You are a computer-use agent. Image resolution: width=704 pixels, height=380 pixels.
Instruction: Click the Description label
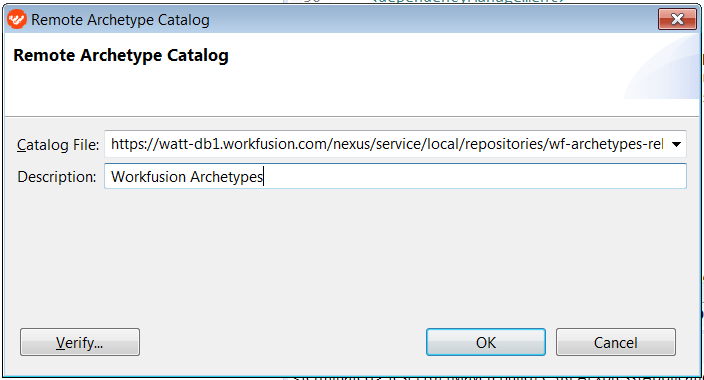click(57, 177)
